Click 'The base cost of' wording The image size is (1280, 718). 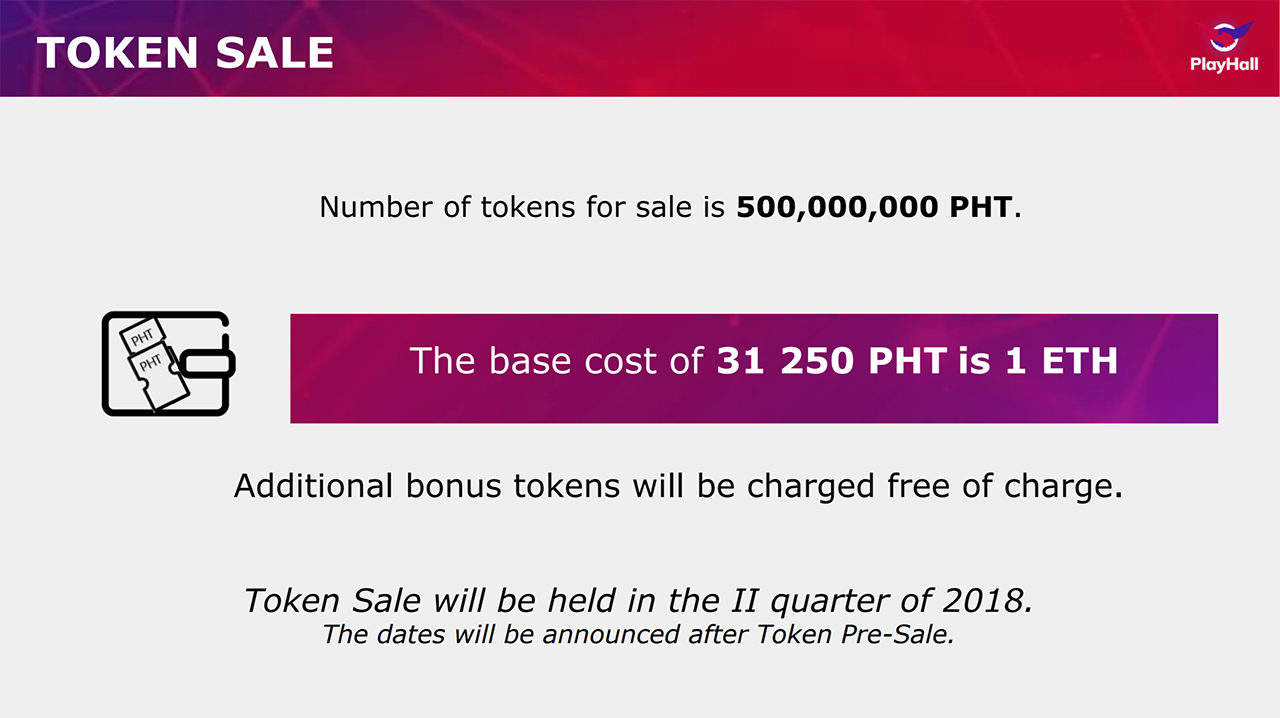click(557, 361)
